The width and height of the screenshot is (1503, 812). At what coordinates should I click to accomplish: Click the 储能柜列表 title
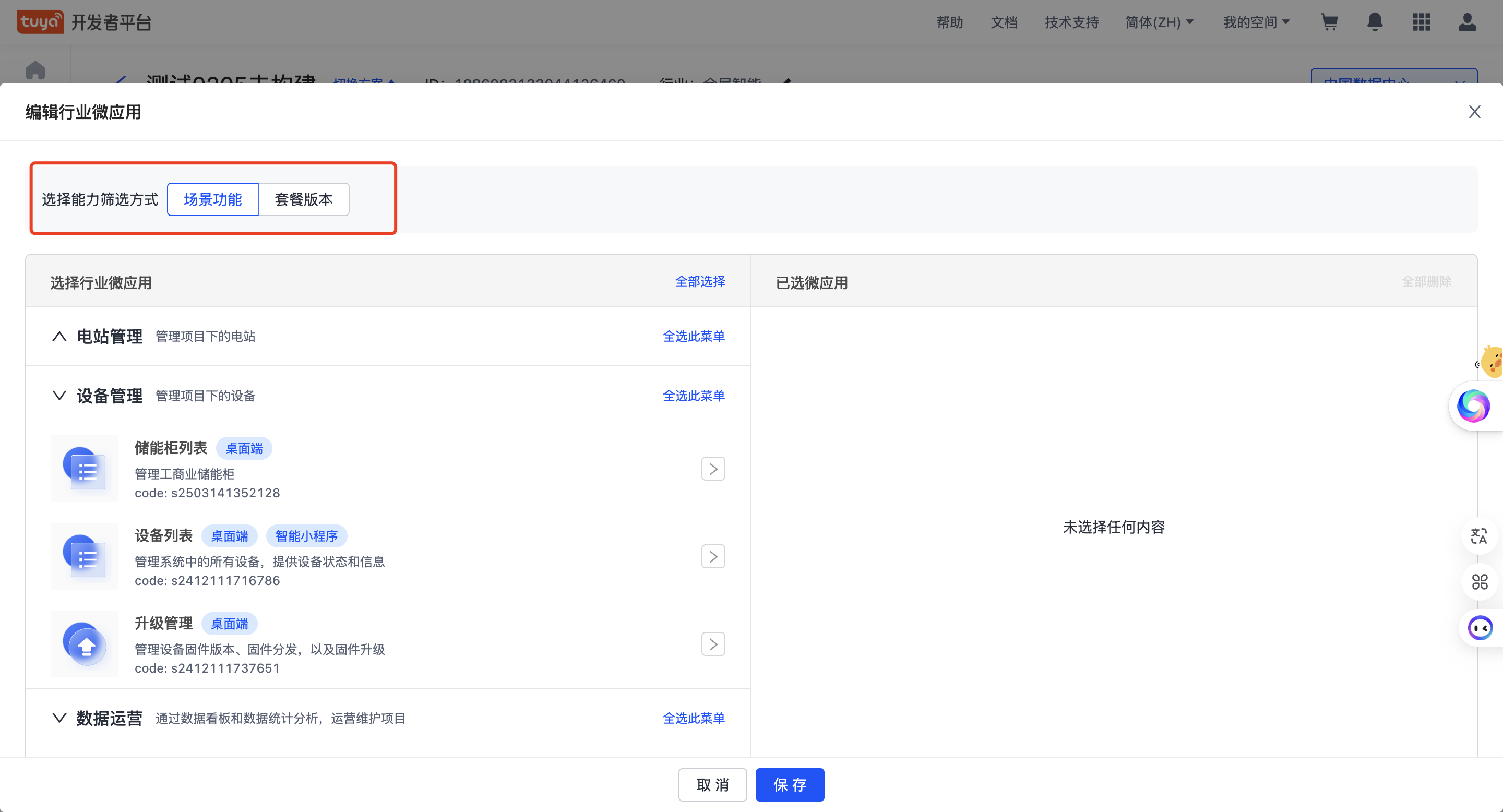click(170, 448)
